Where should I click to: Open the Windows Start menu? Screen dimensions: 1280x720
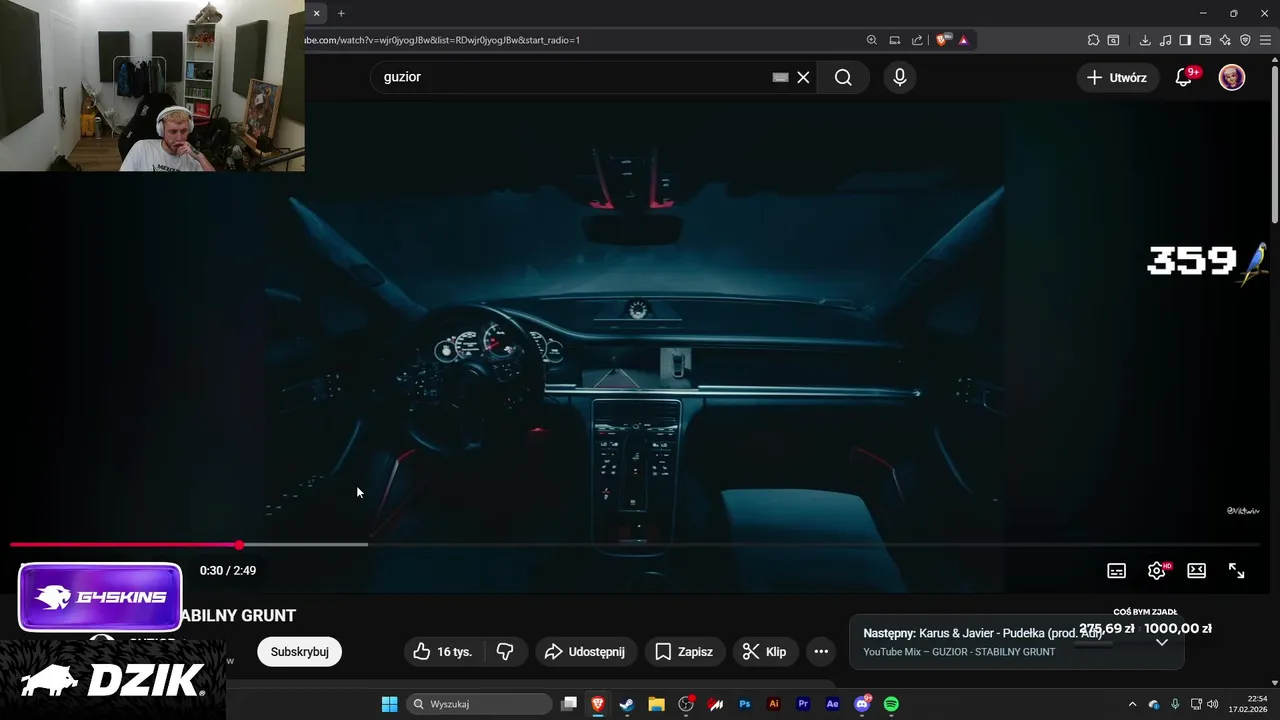click(x=389, y=704)
